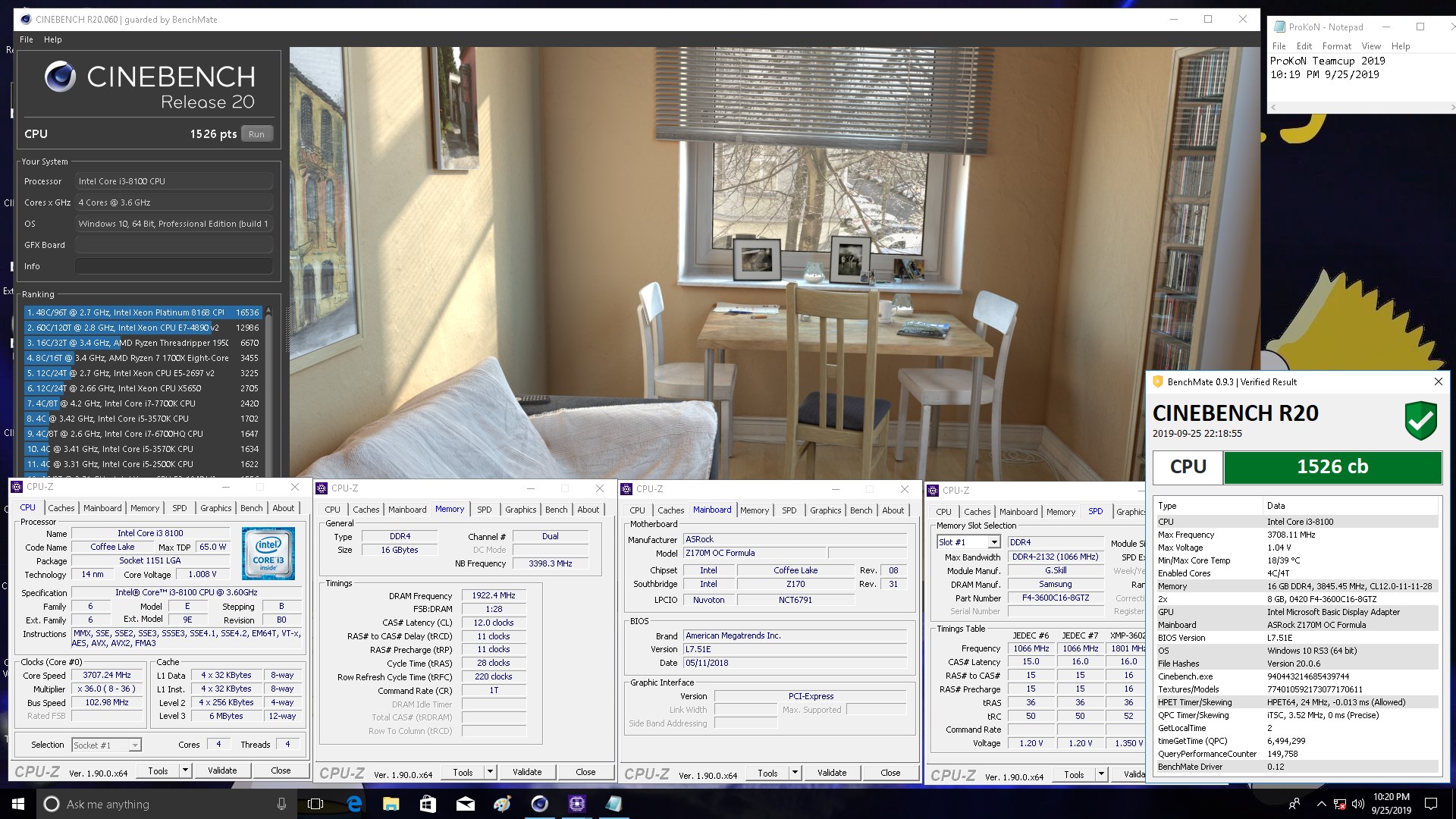The height and width of the screenshot is (819, 1456).
Task: Close the BenchMate Verified Result window
Action: [1438, 381]
